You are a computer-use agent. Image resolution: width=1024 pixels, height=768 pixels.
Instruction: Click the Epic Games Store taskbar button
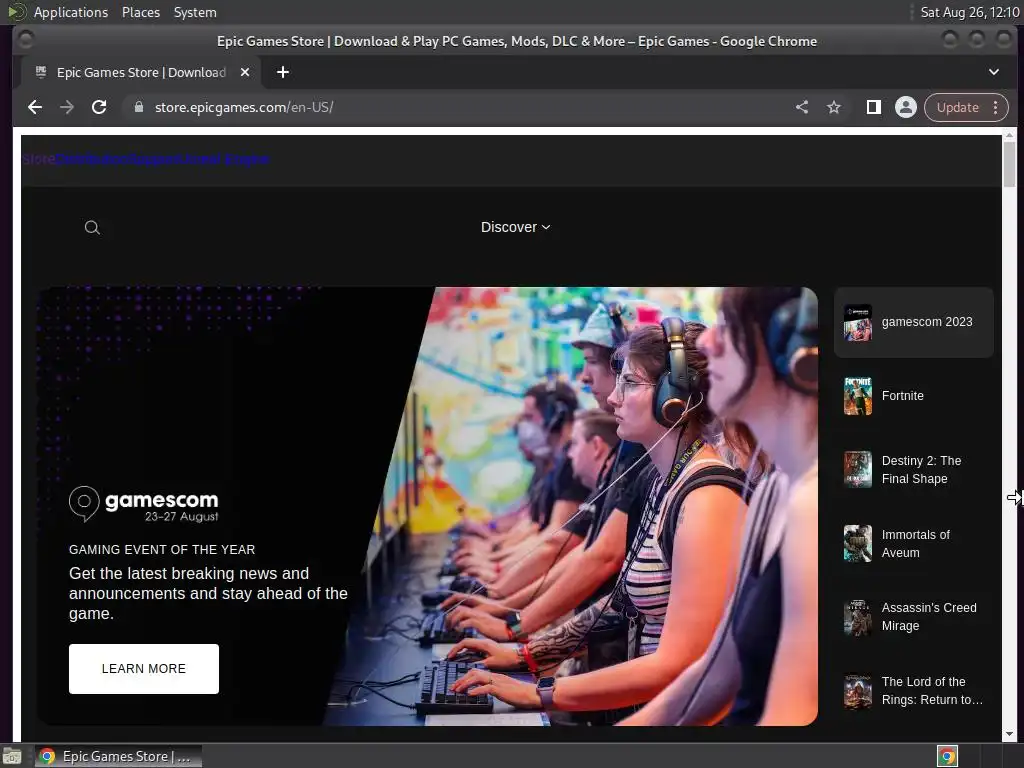pyautogui.click(x=118, y=756)
